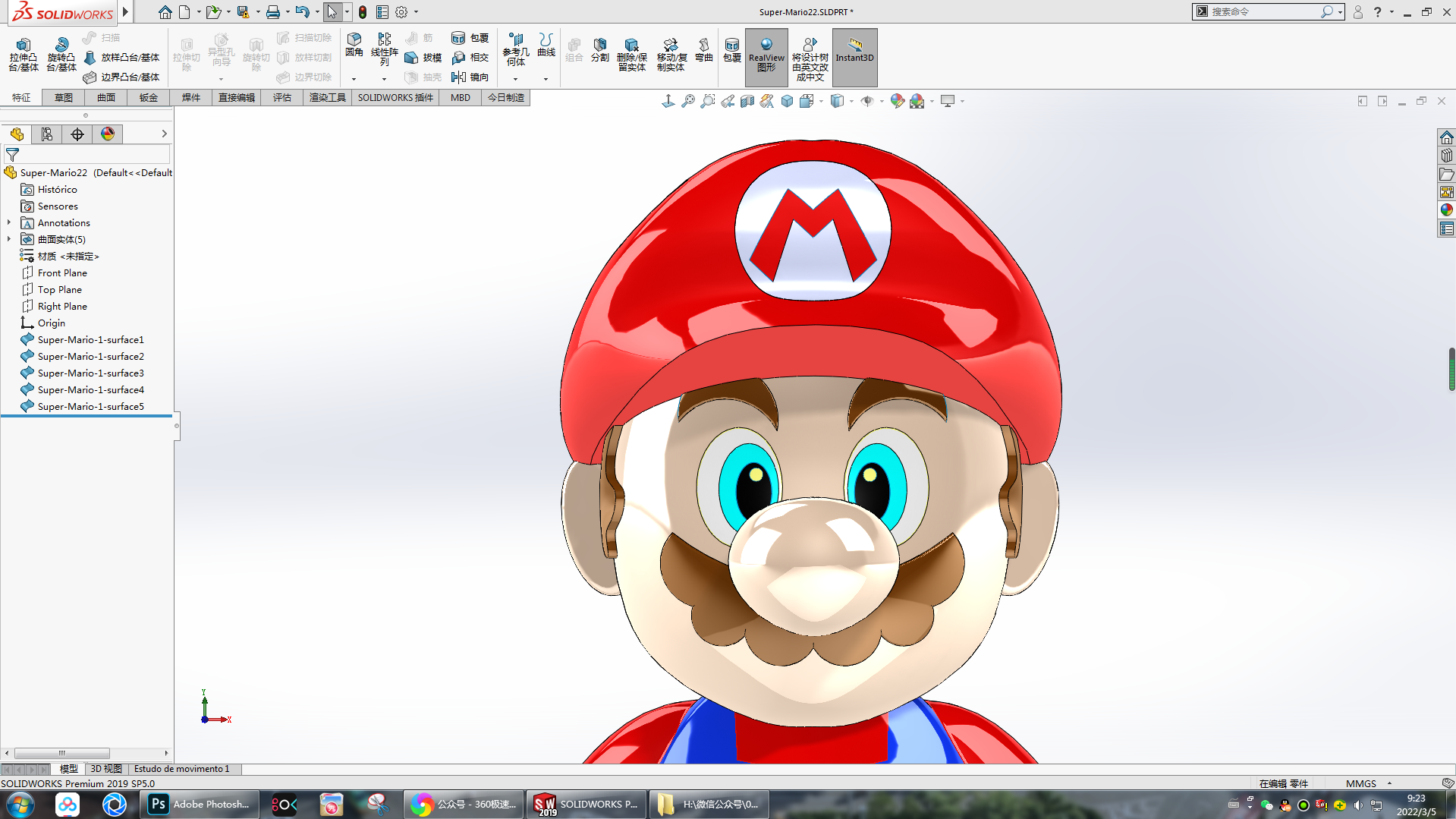Click the Edit Appearance color ball icon
This screenshot has width=1456, height=819.
tap(898, 101)
